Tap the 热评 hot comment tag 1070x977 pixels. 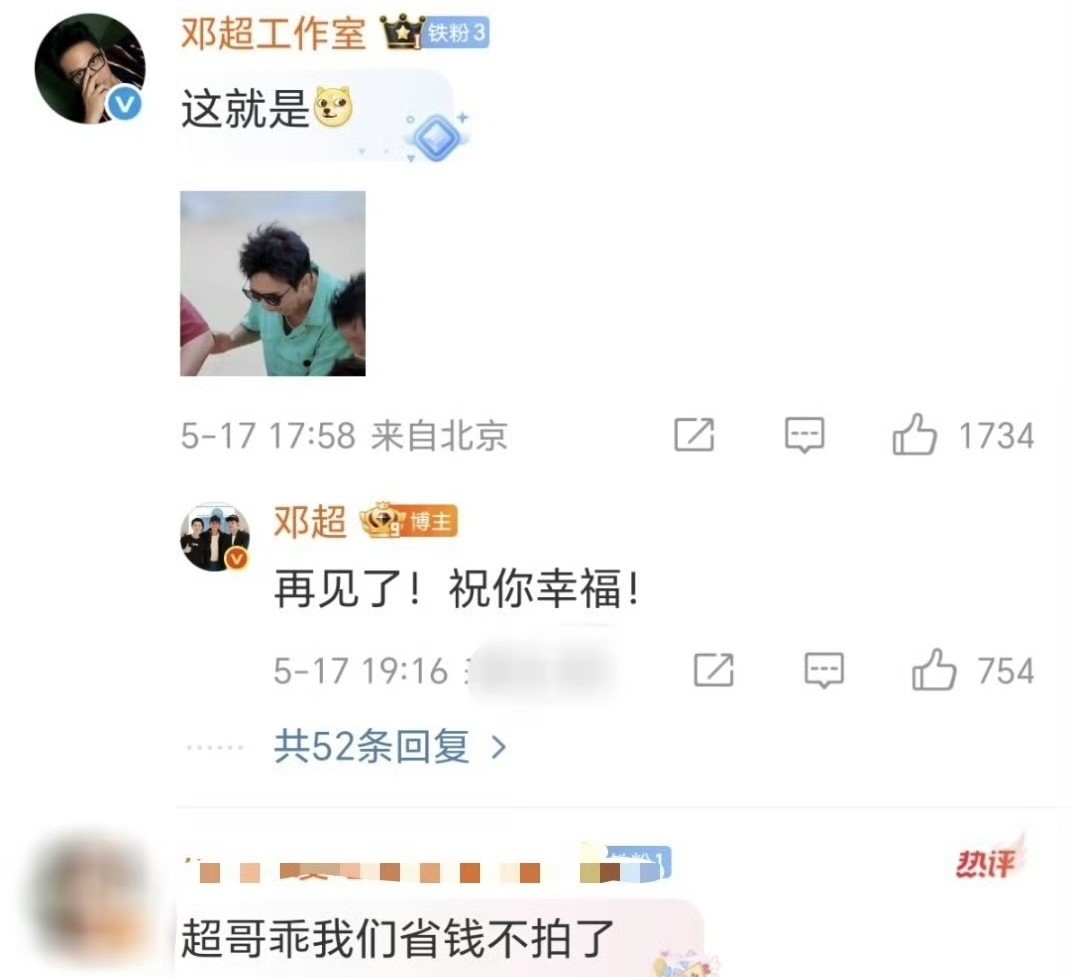(985, 862)
